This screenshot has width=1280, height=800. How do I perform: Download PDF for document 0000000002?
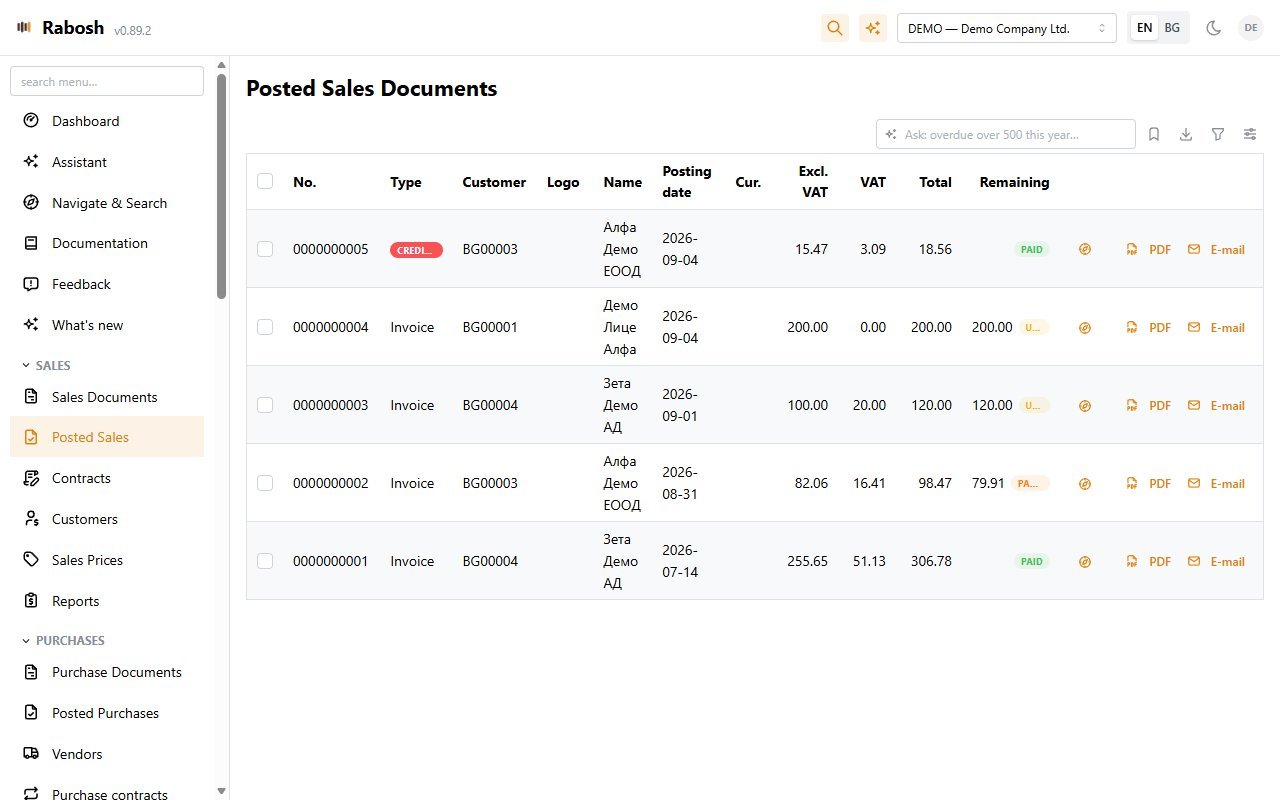coord(1149,483)
